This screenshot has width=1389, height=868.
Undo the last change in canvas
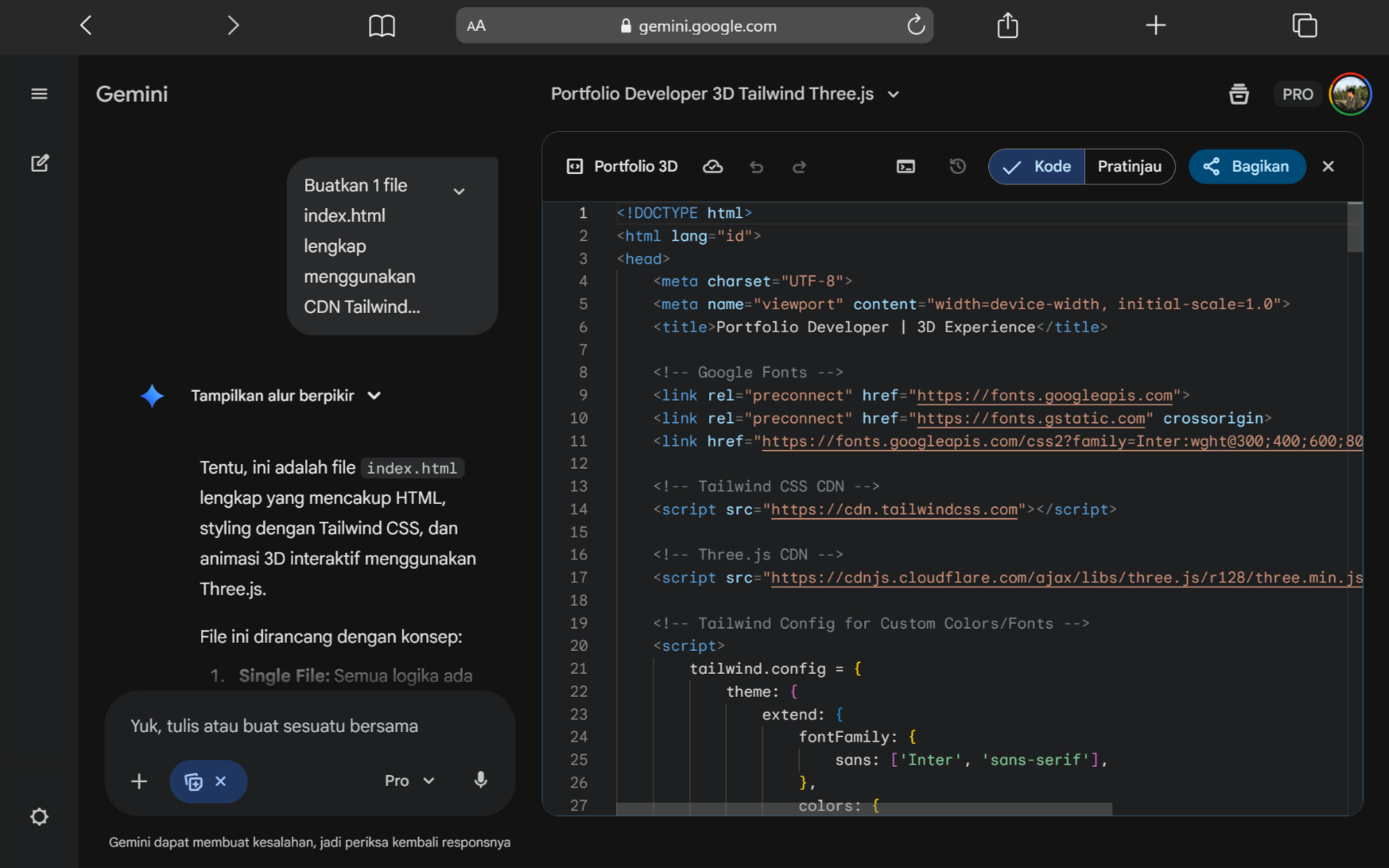756,167
